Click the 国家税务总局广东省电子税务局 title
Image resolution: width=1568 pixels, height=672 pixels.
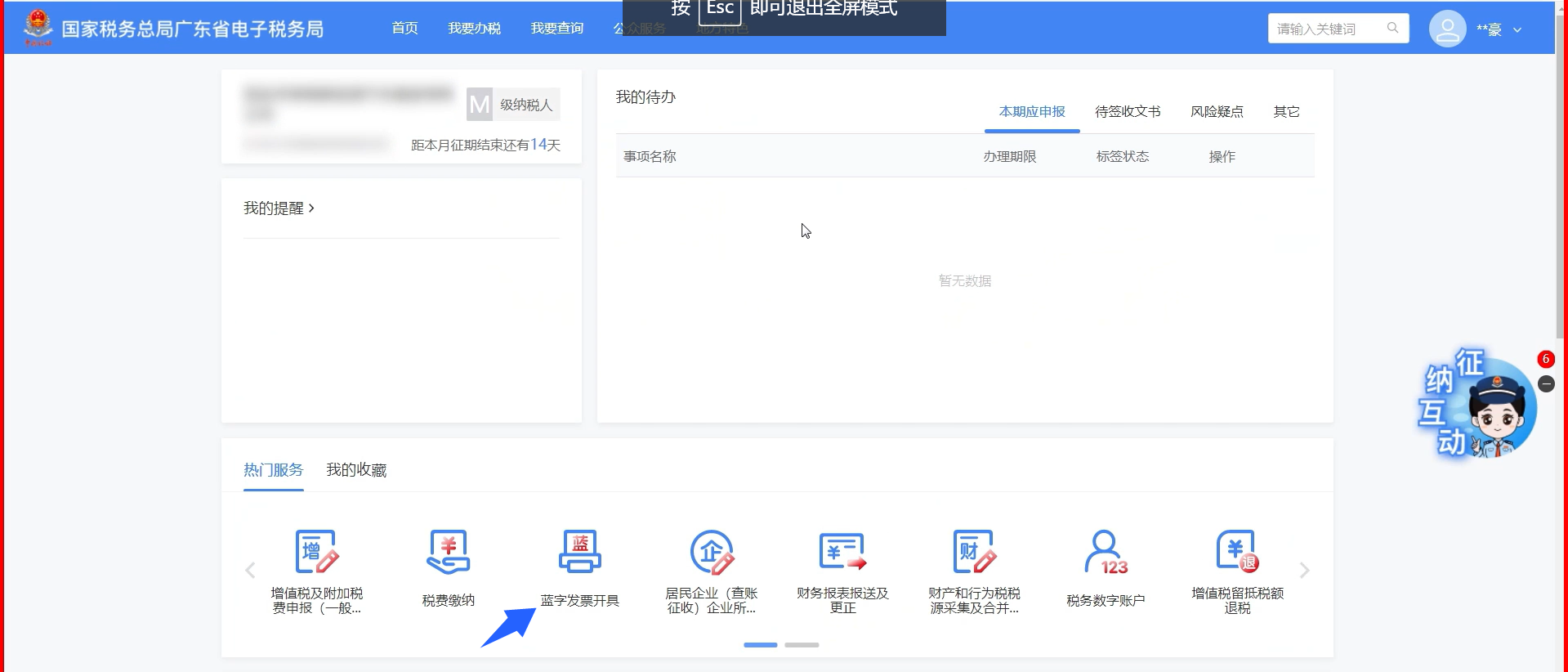[193, 29]
